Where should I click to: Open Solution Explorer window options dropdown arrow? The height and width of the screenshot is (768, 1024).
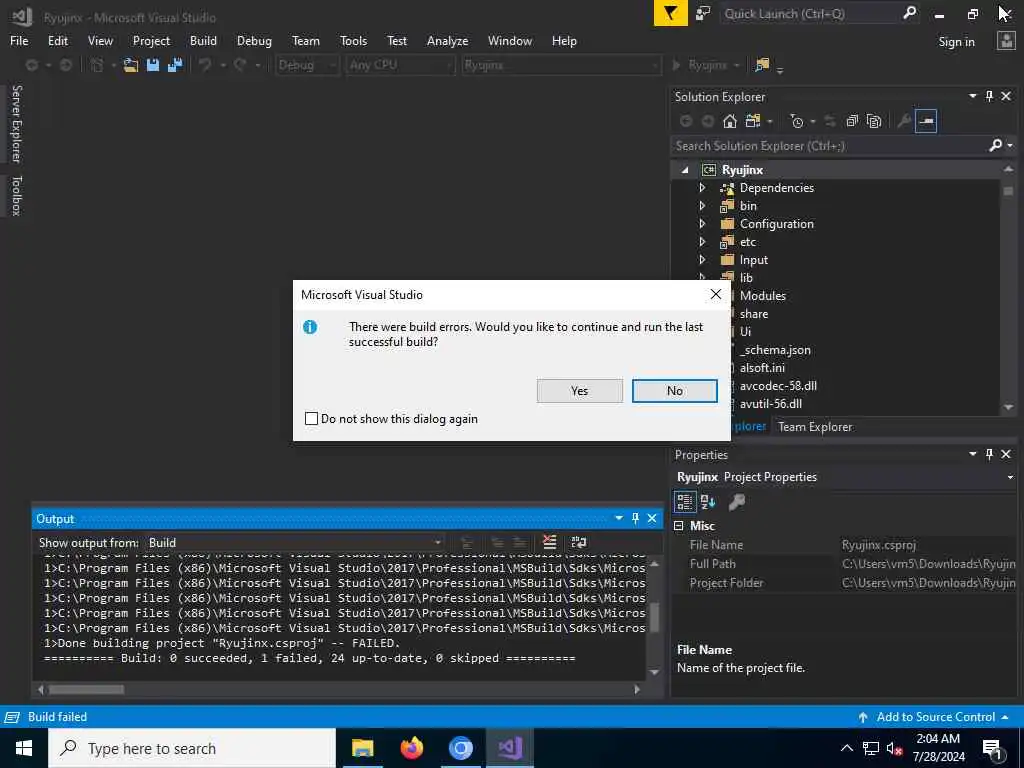click(972, 96)
